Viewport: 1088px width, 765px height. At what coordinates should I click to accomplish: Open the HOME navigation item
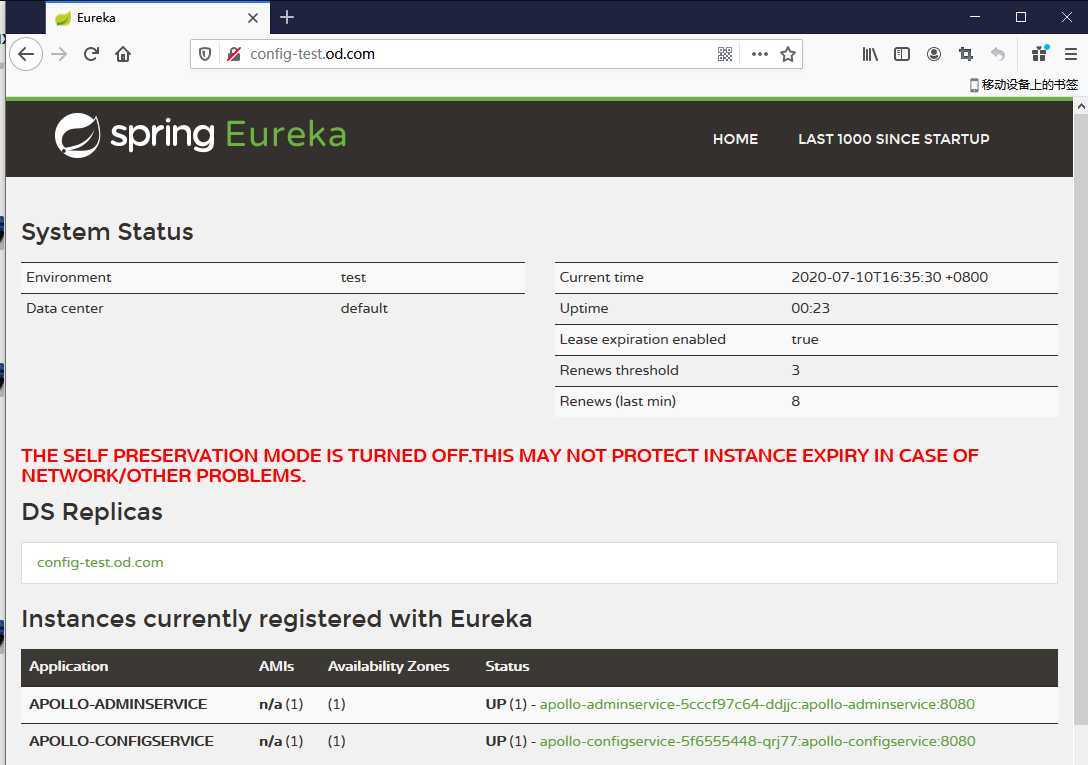click(x=736, y=139)
